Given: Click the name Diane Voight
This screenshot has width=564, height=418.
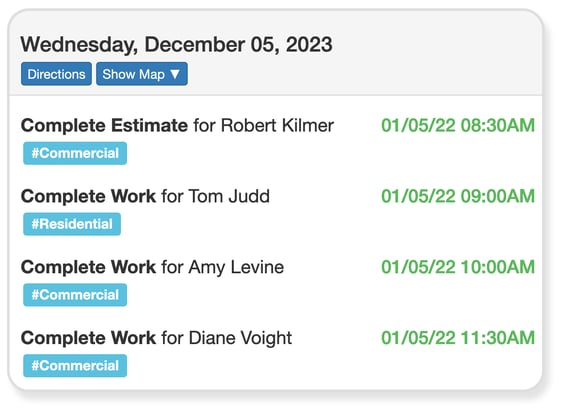Looking at the screenshot, I should [x=240, y=338].
